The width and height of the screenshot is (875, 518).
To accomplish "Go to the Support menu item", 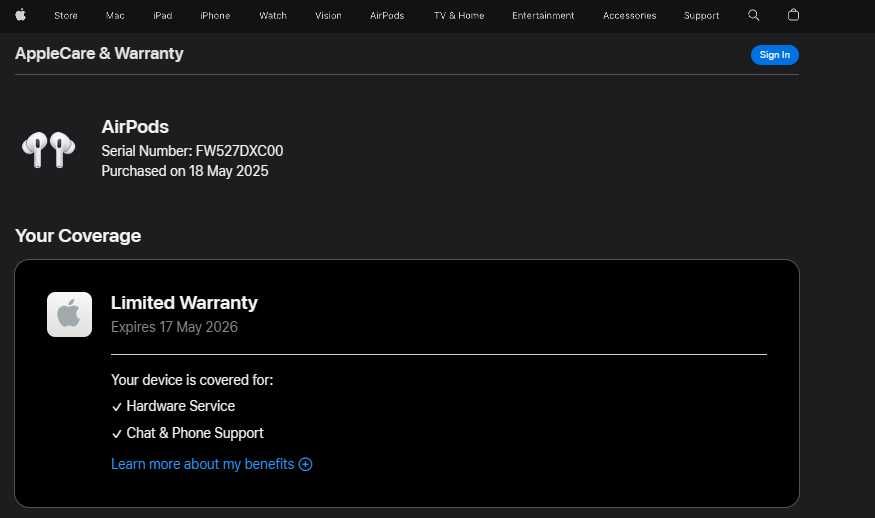I will coord(701,16).
